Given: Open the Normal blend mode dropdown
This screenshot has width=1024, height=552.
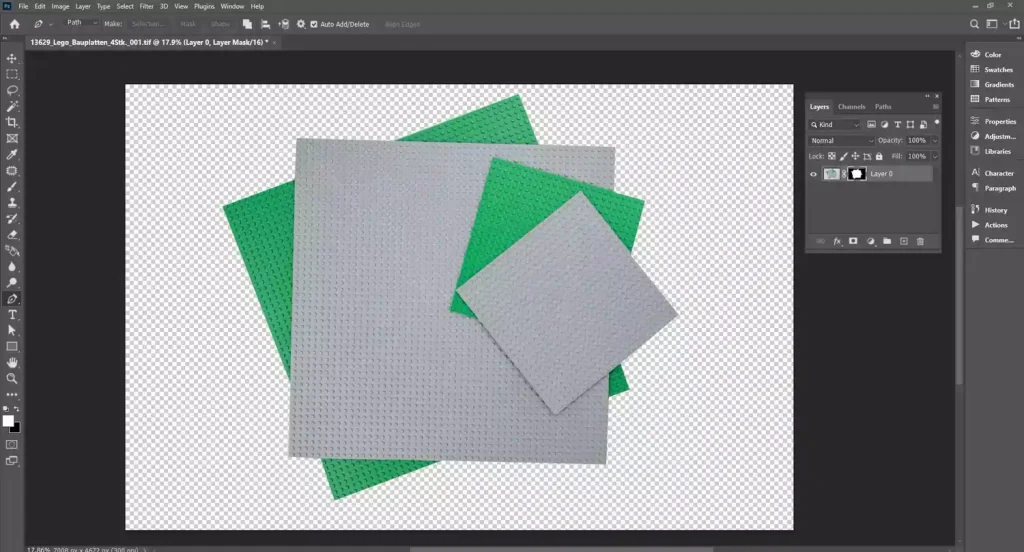Looking at the screenshot, I should pos(840,141).
